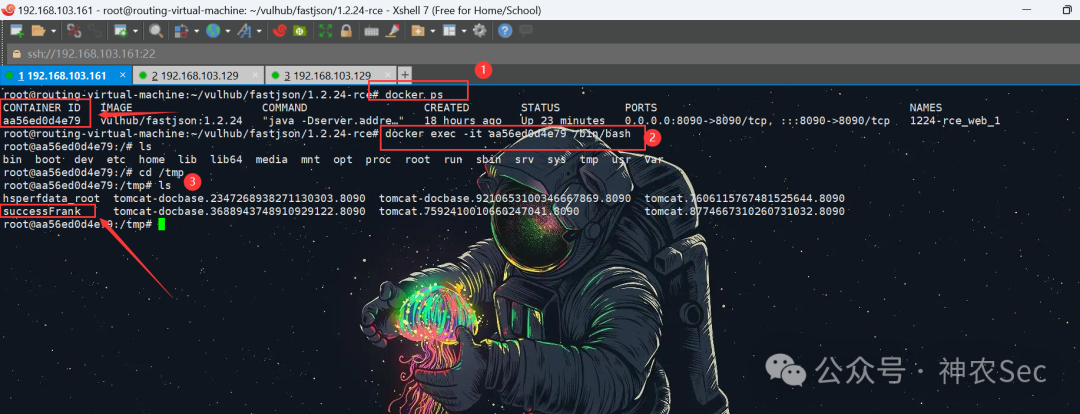The width and height of the screenshot is (1080, 414).
Task: Close tab 2 192.168.103.129
Action: [x=256, y=75]
